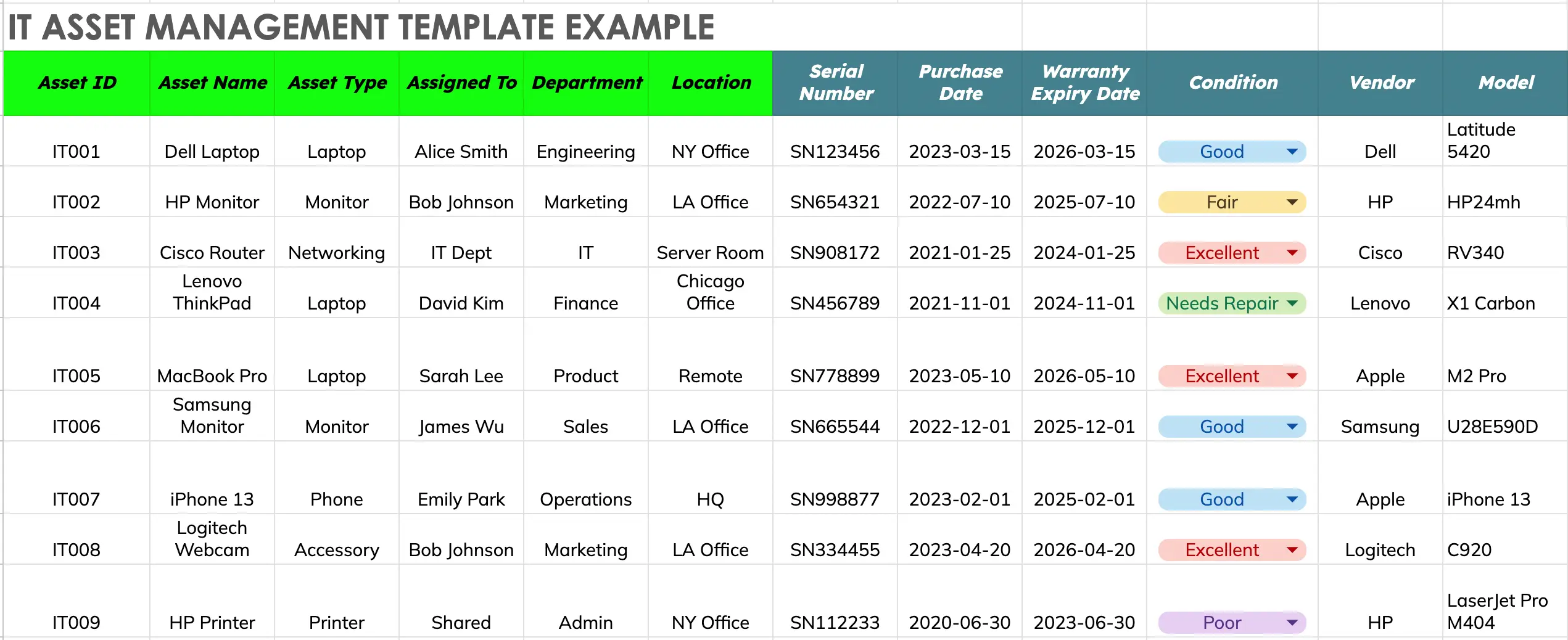Open the condition dropdown on the iPhone 13 row

coord(1293,499)
